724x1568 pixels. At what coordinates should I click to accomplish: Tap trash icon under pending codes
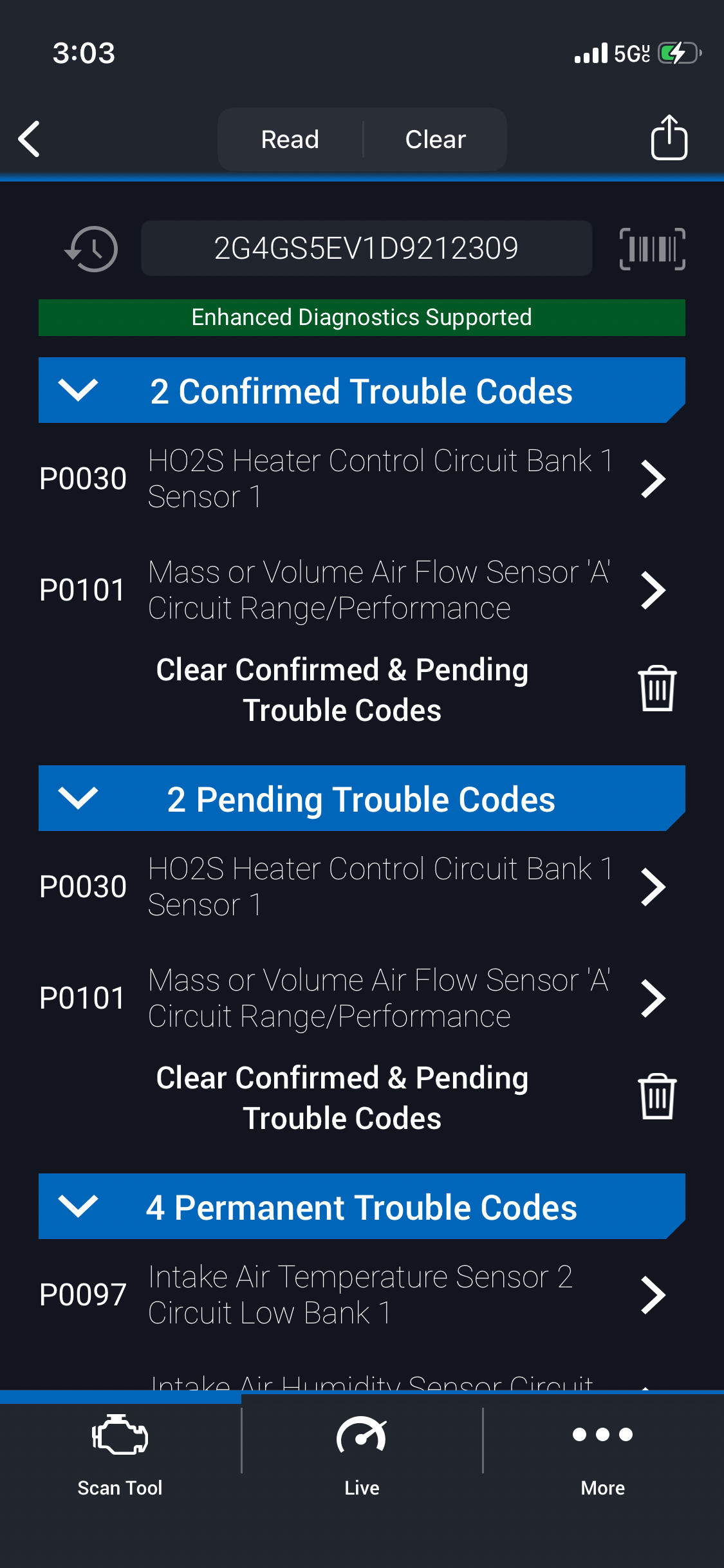(x=657, y=1097)
